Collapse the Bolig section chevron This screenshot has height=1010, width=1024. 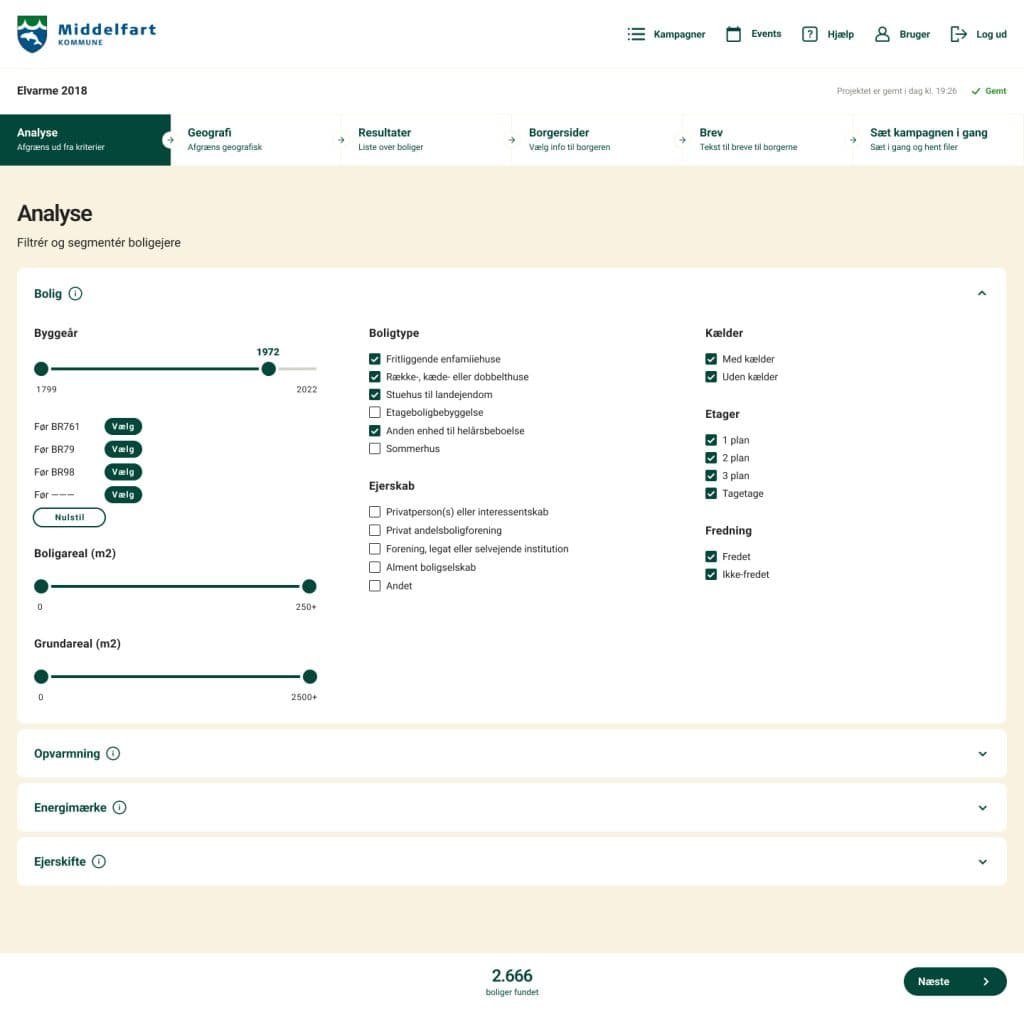pos(982,294)
